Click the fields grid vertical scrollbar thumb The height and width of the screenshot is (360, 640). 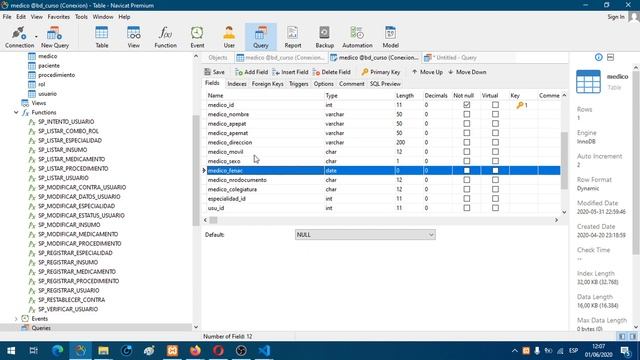pos(564,161)
